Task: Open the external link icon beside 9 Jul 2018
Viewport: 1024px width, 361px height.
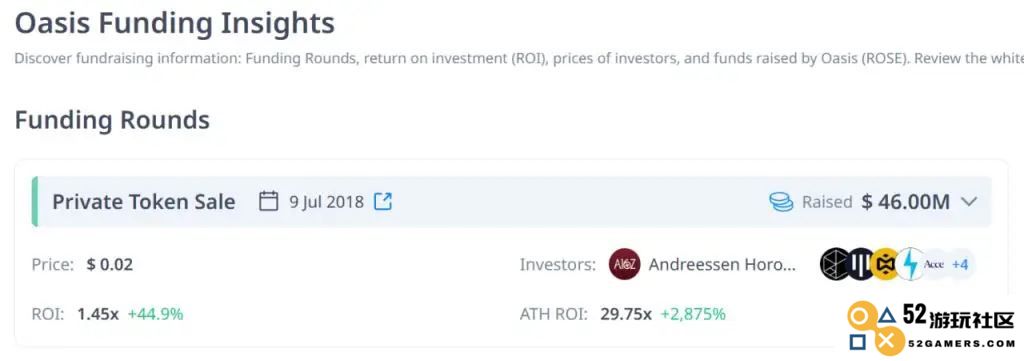Action: pos(383,201)
